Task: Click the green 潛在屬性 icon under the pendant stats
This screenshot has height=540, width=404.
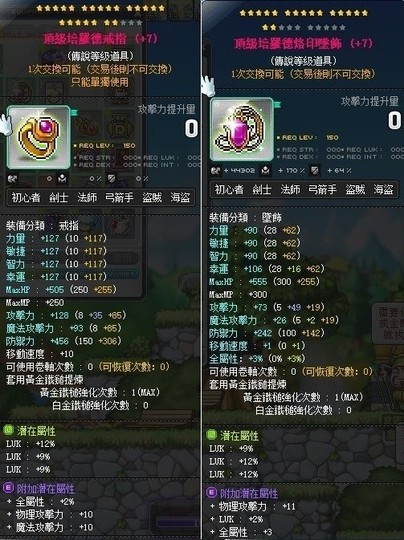Action: tap(211, 435)
